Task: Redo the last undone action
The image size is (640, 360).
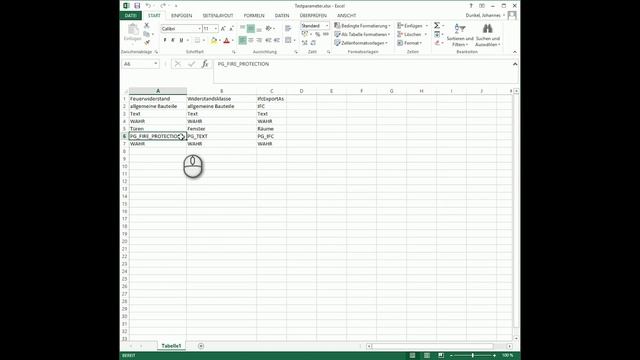Action: pyautogui.click(x=163, y=6)
